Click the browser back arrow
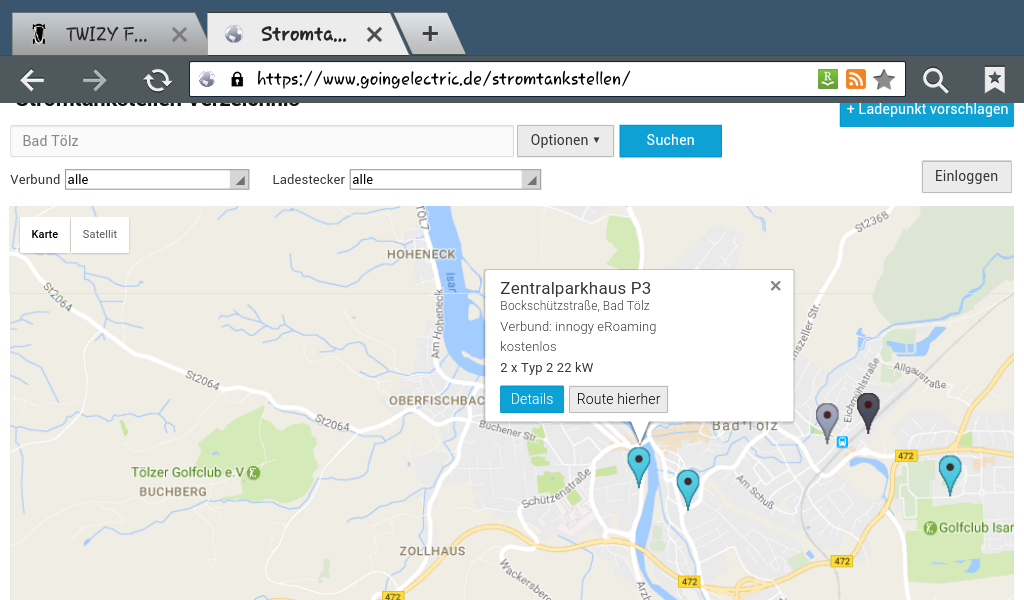This screenshot has height=600, width=1024. point(33,80)
